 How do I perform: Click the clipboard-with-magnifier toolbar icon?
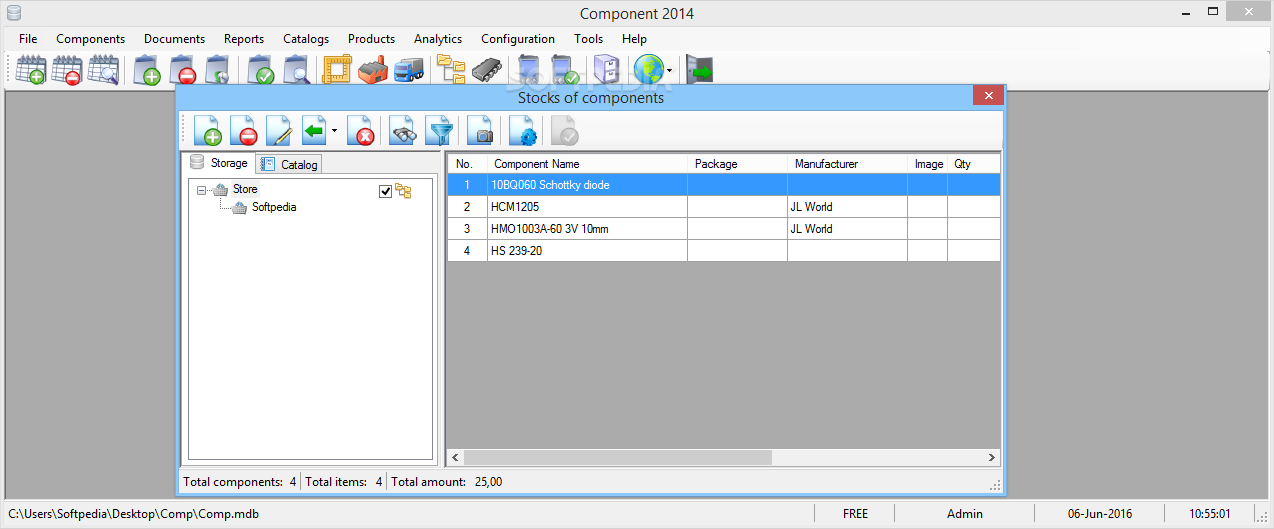(x=296, y=70)
